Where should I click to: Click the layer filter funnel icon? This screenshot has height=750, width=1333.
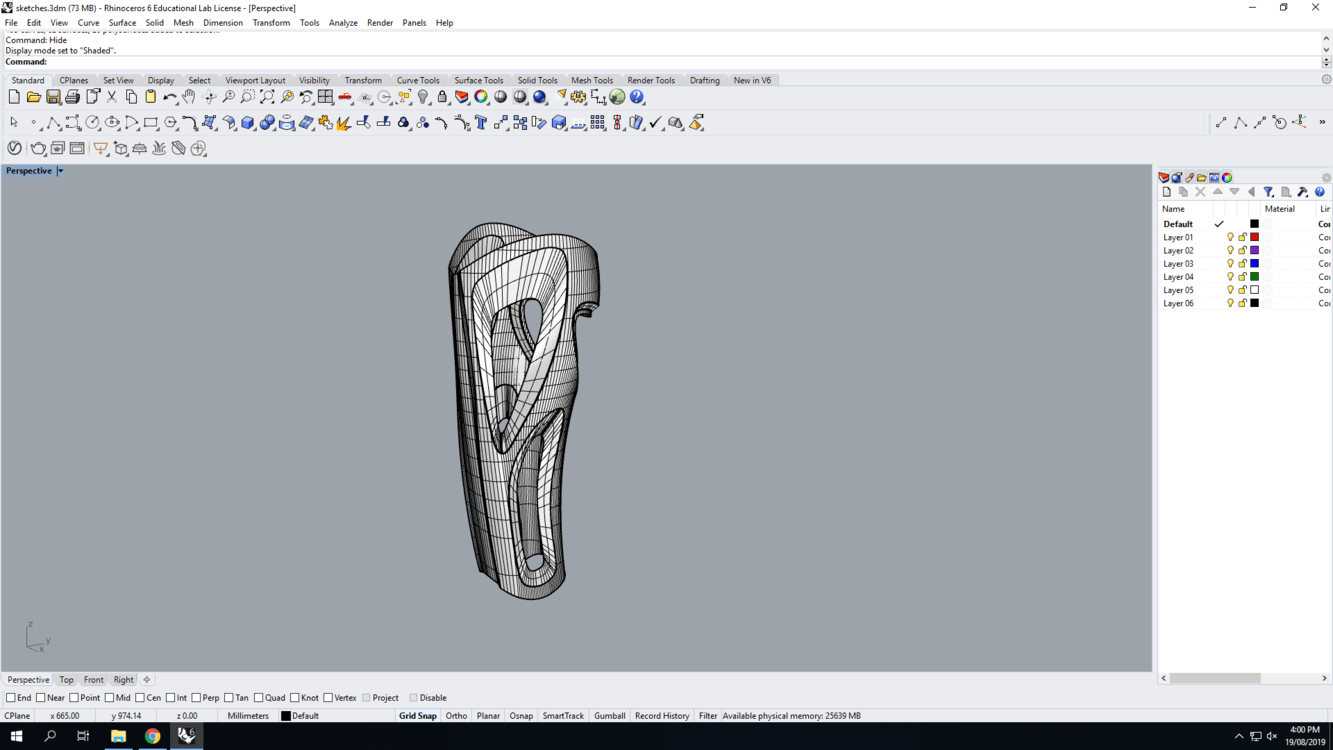(x=1268, y=192)
